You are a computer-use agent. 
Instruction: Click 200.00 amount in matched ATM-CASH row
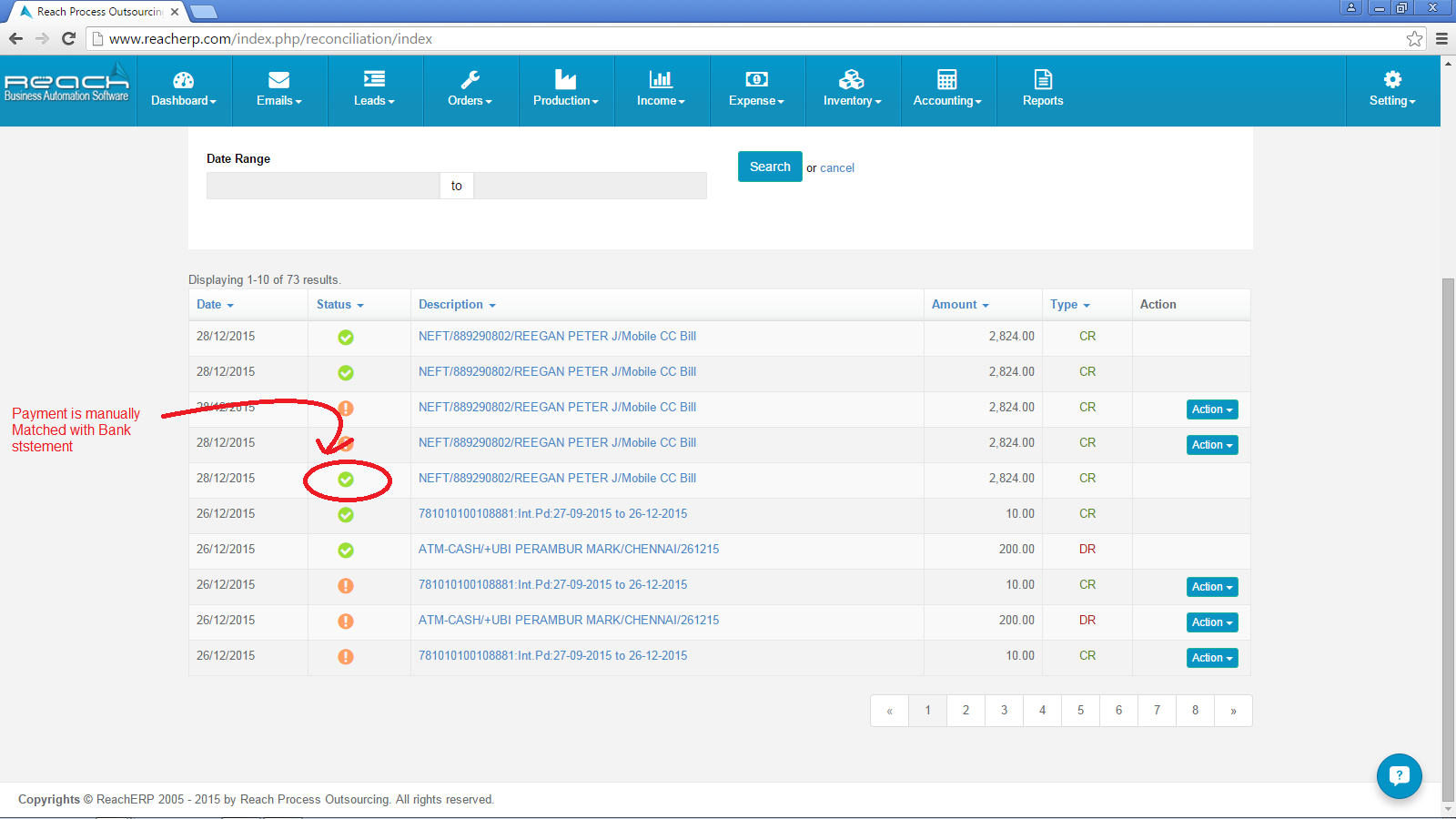1016,550
